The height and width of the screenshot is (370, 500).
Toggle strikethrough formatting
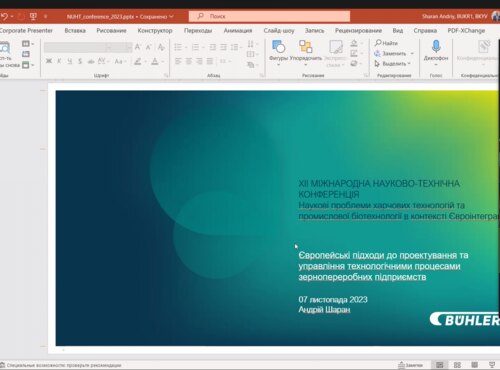click(x=91, y=61)
